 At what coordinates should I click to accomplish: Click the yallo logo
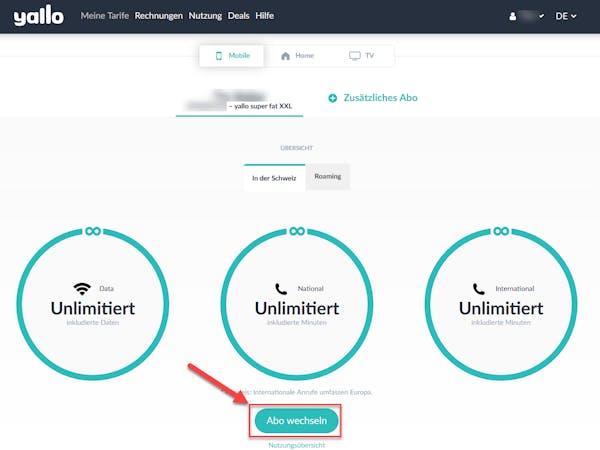coord(39,16)
